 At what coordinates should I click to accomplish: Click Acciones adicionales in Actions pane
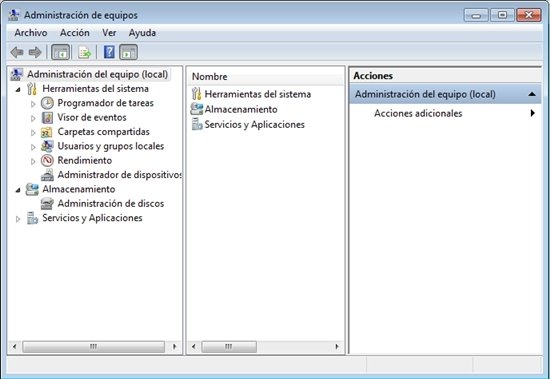point(418,113)
